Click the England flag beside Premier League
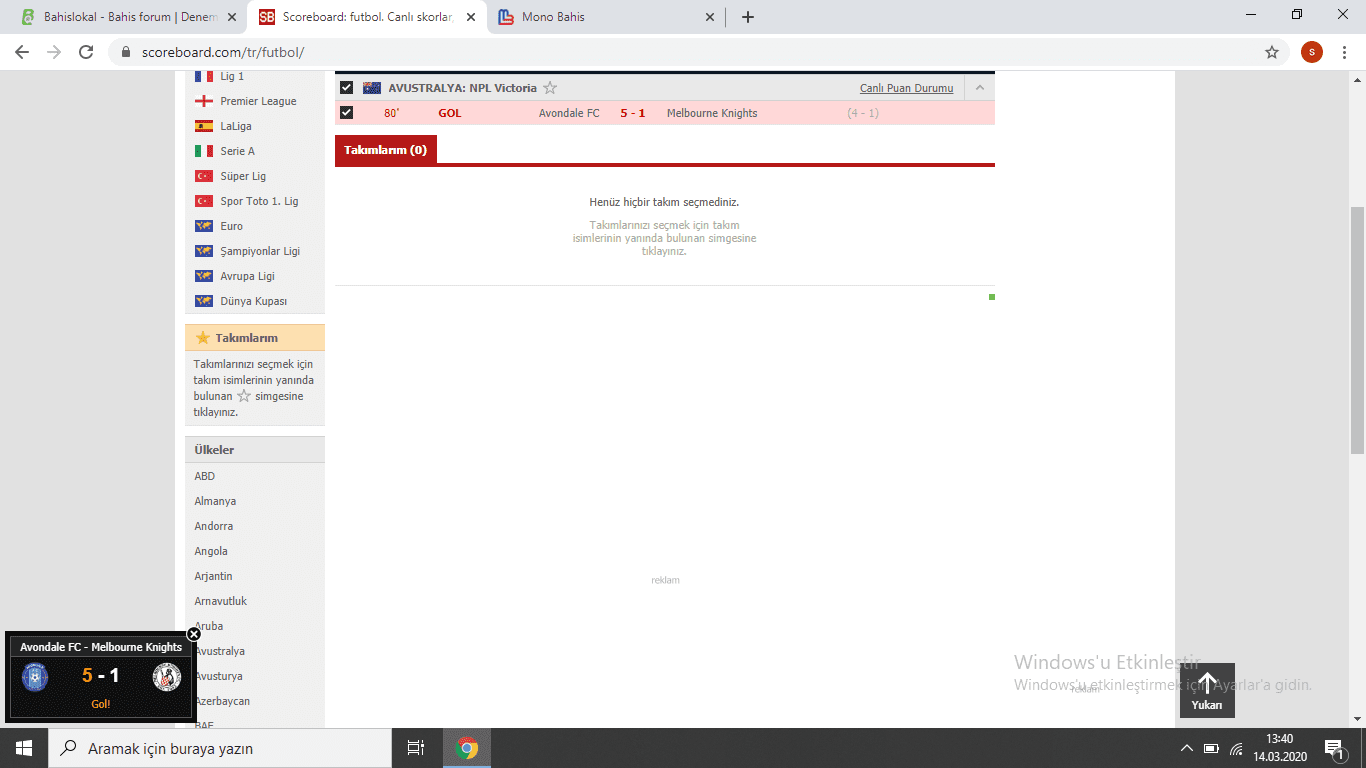The image size is (1366, 768). (203, 101)
